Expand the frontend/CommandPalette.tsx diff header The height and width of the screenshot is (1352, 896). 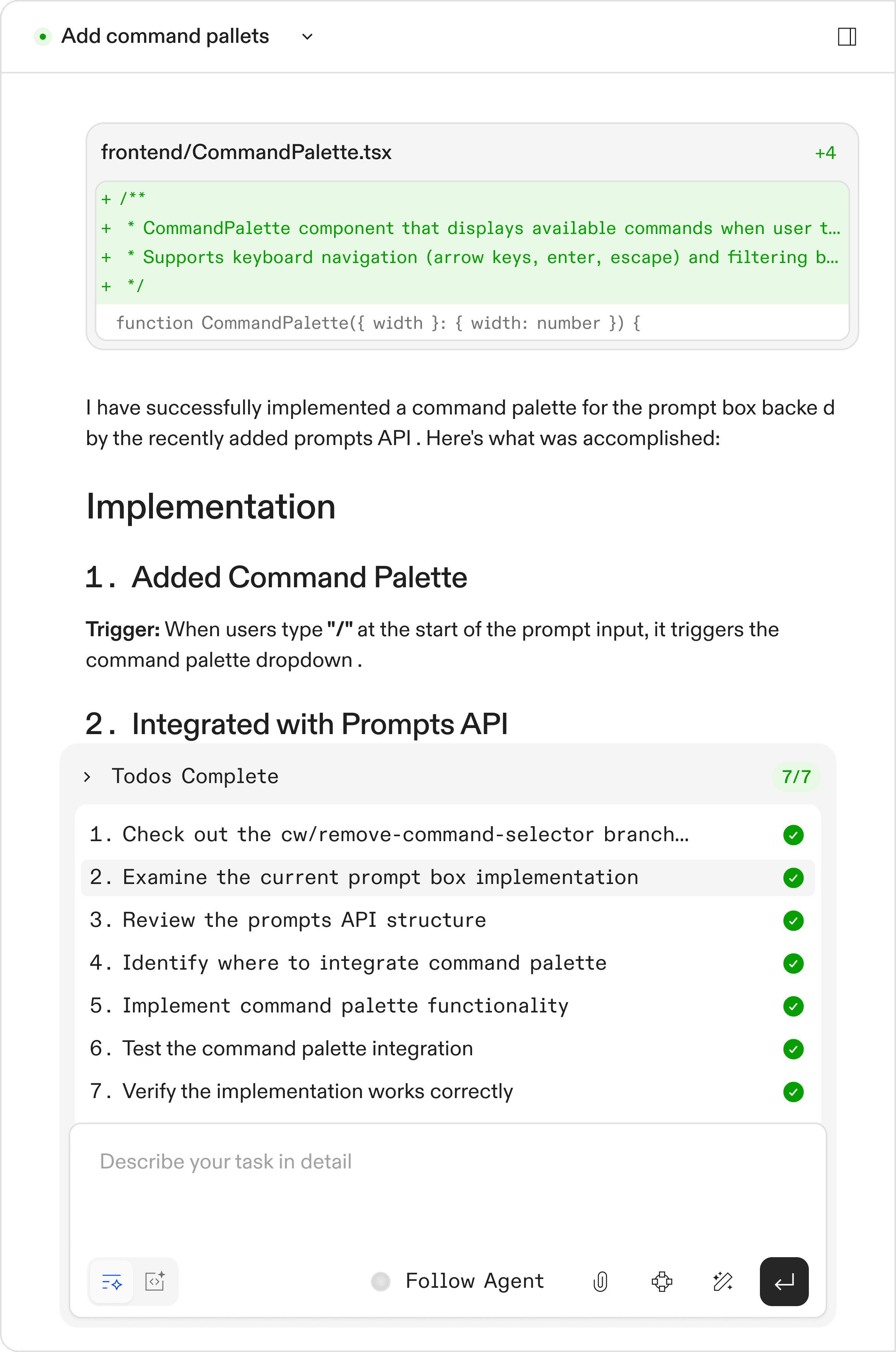[x=246, y=153]
